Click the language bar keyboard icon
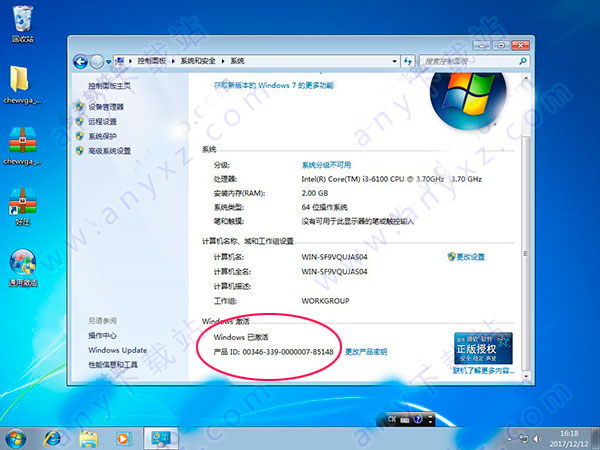 click(405, 420)
